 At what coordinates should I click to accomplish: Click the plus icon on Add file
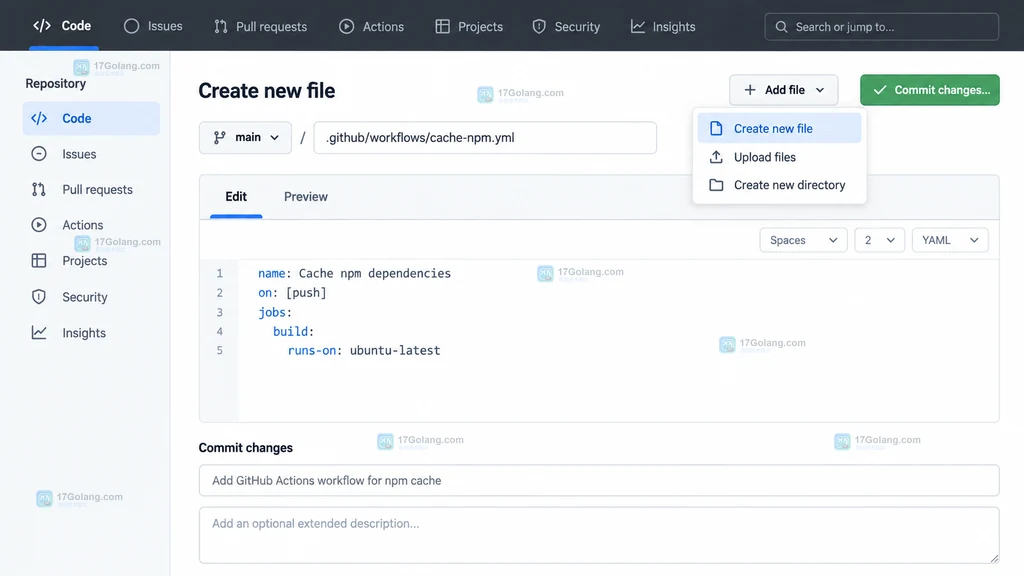[750, 90]
